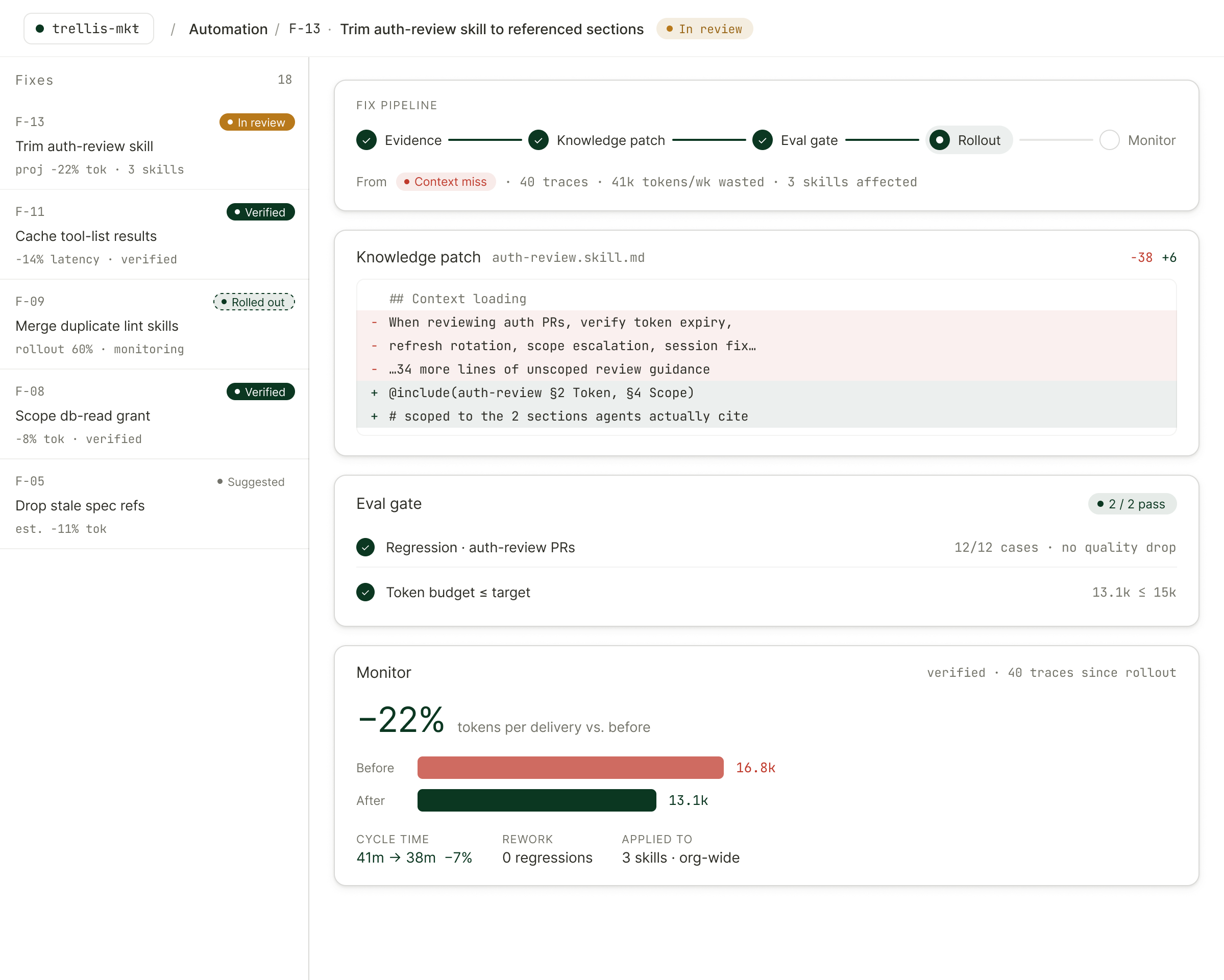Click 'Regression · auth-review PRs' row

point(767,547)
